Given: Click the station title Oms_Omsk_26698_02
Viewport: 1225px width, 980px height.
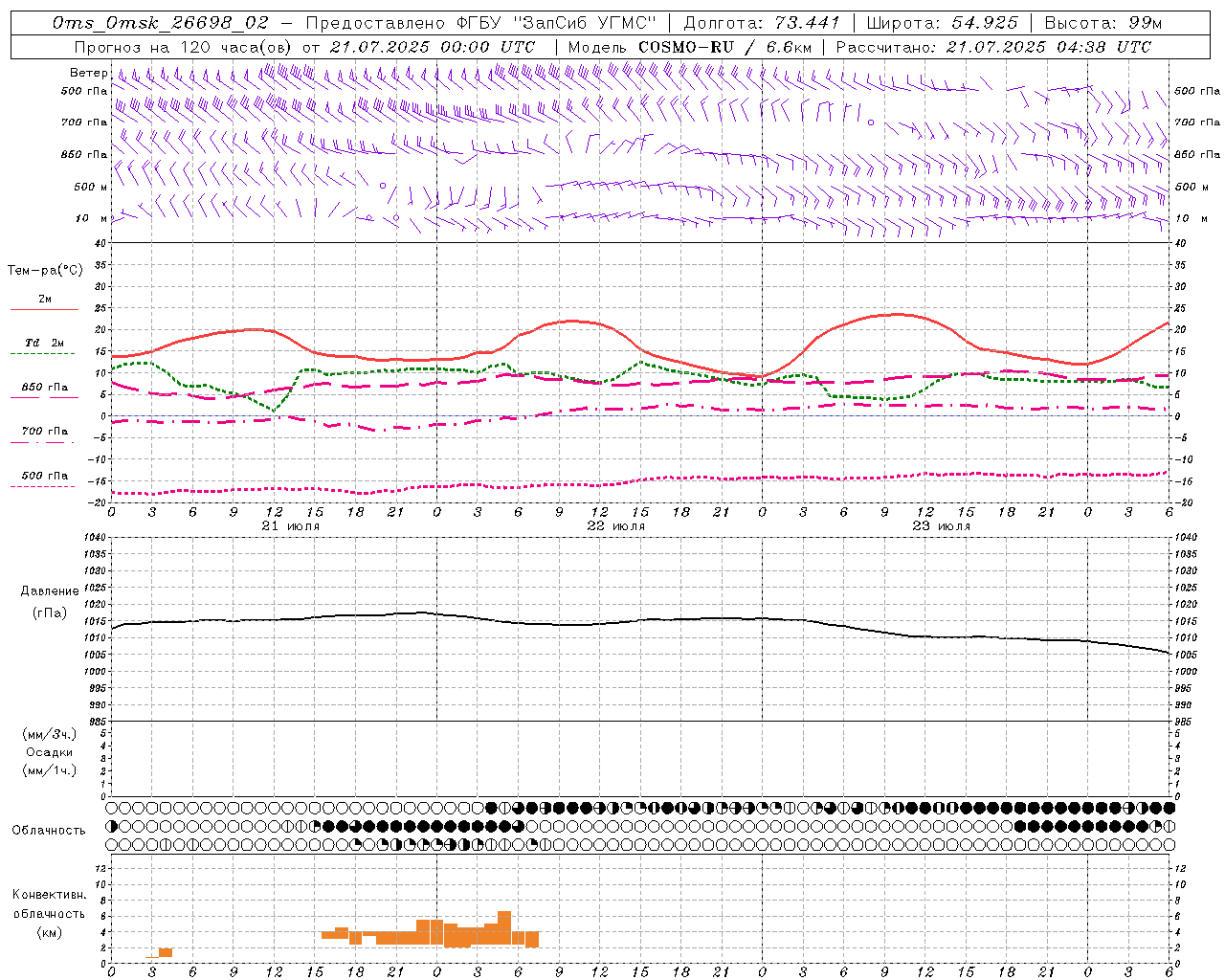Looking at the screenshot, I should 161,23.
